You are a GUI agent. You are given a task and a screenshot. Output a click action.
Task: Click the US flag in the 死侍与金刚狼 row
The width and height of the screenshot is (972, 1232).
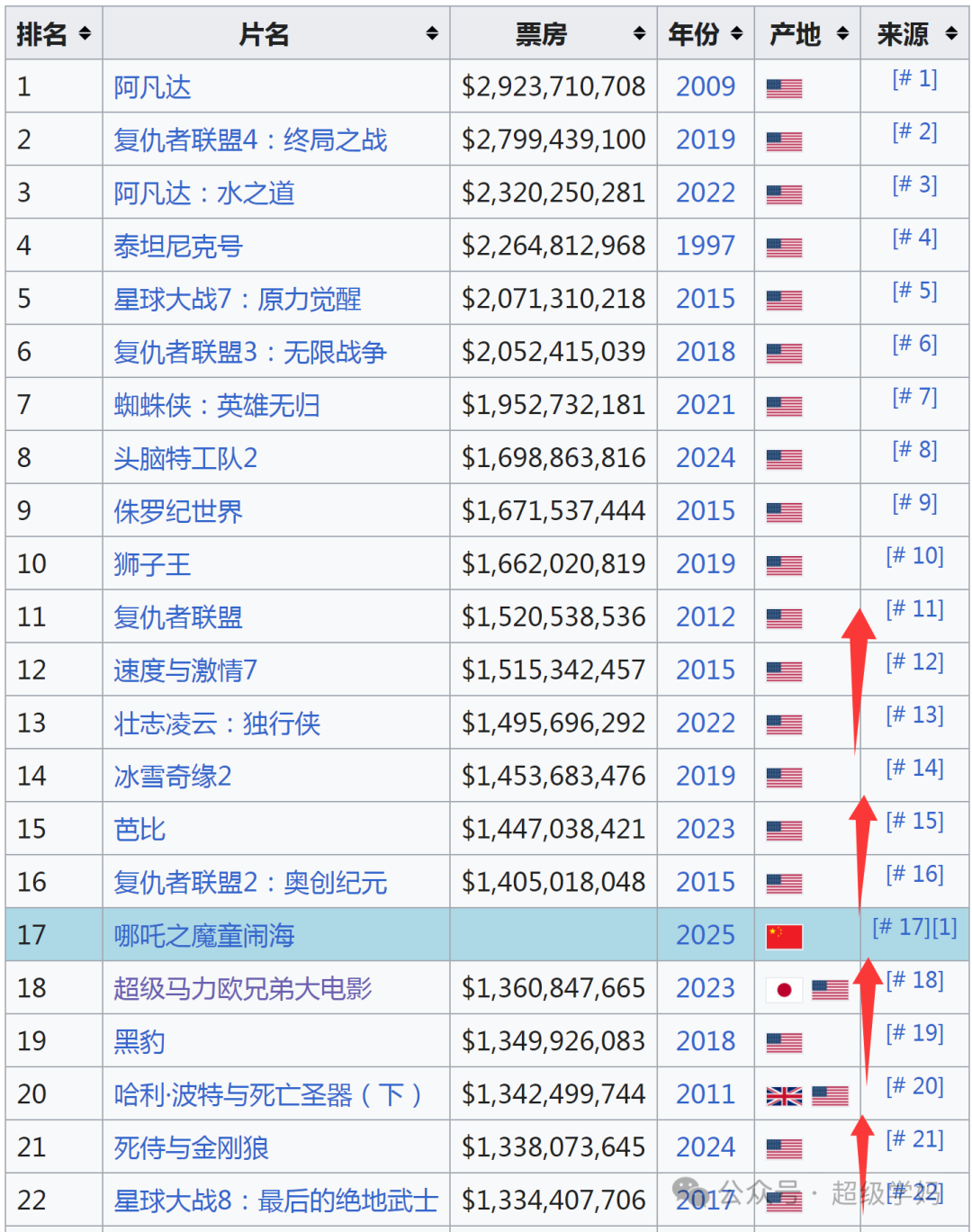[784, 1149]
